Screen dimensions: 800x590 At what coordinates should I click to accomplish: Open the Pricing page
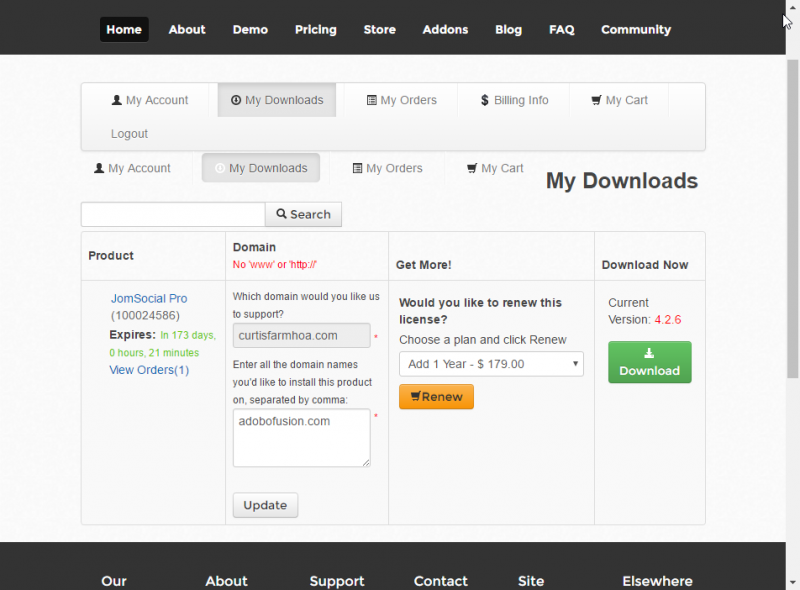coord(316,30)
